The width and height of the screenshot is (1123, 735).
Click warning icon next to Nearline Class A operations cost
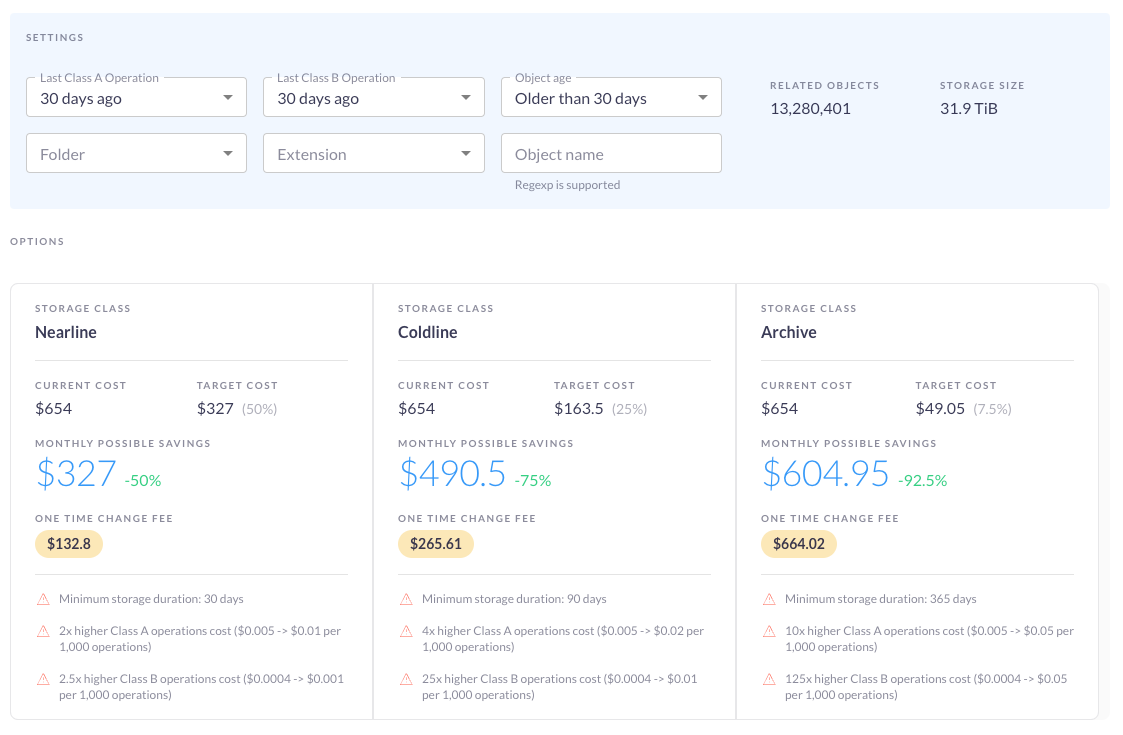(x=42, y=631)
